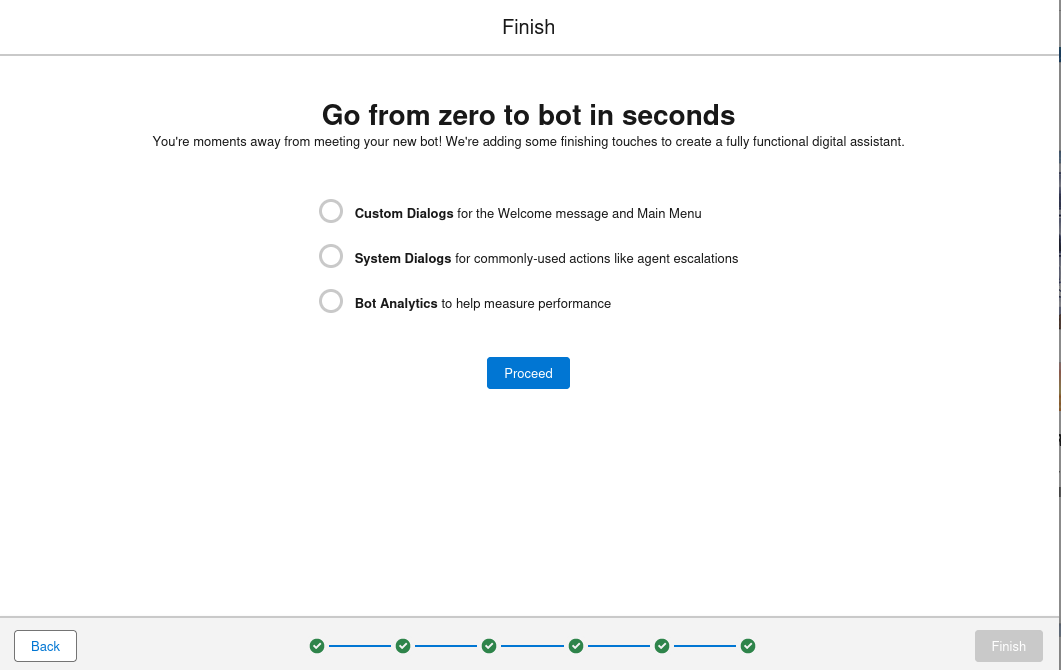Click the progress line between first two steps
1061x670 pixels.
360,646
